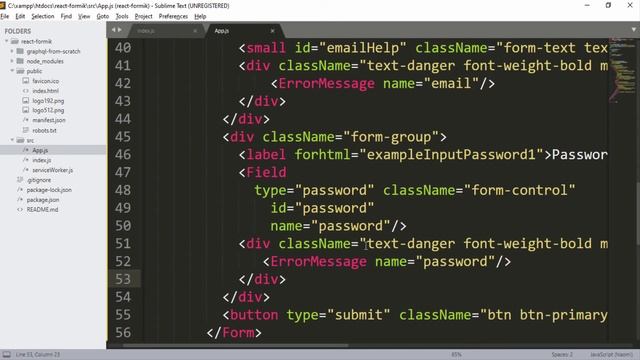Expand the node_modules folder
This screenshot has height=360, width=640.
tap(12, 61)
